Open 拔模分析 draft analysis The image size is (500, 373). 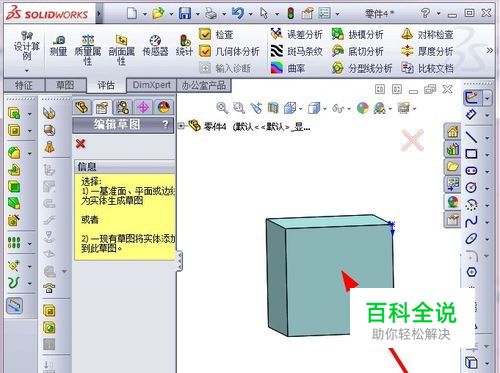point(358,34)
